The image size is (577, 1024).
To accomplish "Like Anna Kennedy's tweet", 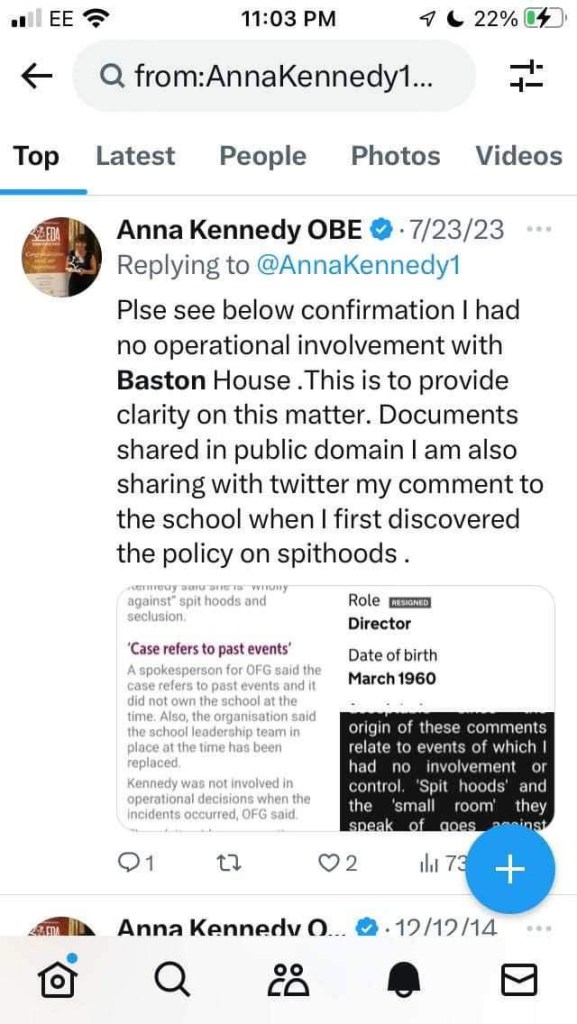I will pos(330,865).
